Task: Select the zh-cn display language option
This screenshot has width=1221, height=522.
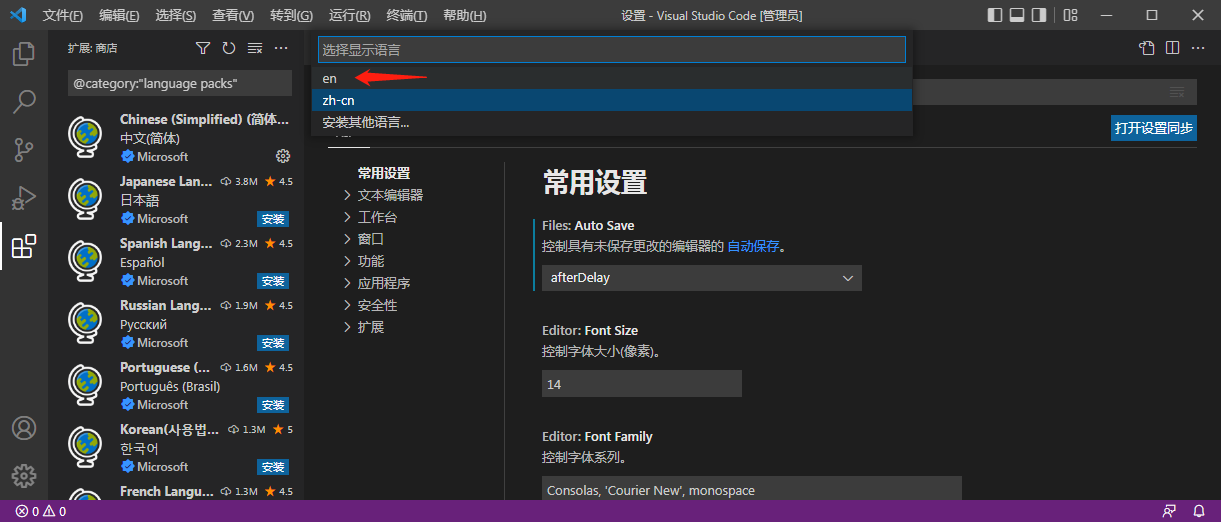Action: point(612,100)
